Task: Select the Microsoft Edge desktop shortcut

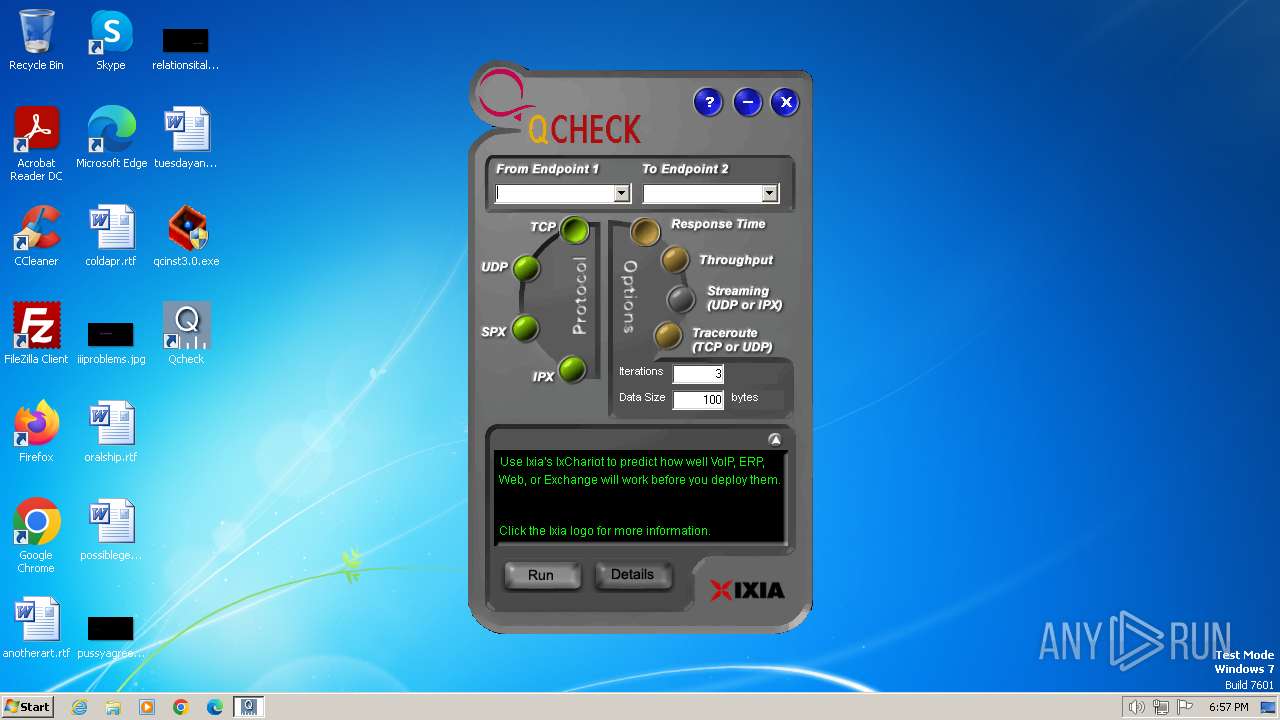Action: click(x=111, y=138)
